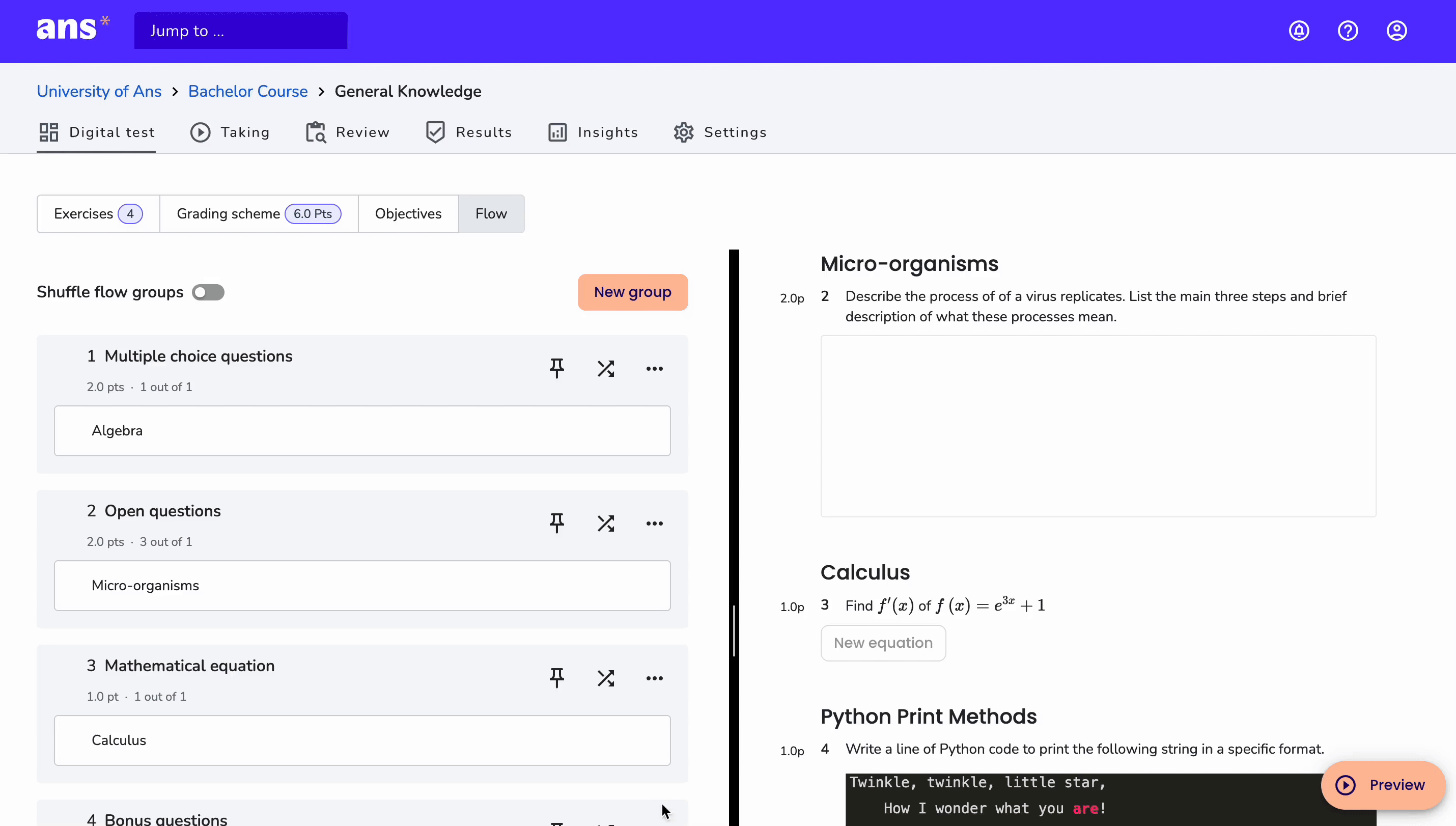Click the Open questions group title
This screenshot has width=1456, height=826.
[163, 511]
